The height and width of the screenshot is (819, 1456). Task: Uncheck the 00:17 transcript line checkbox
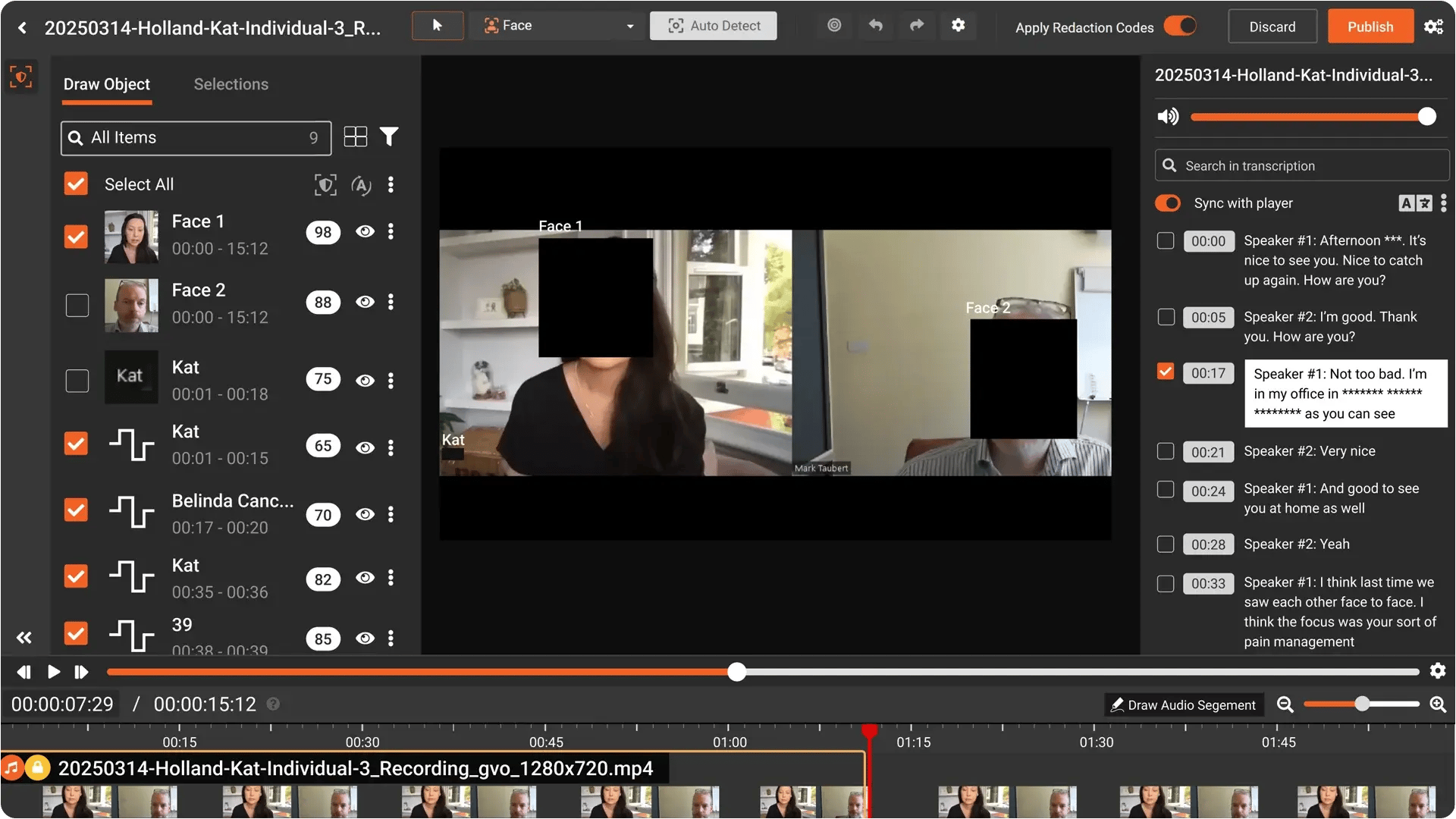1166,371
